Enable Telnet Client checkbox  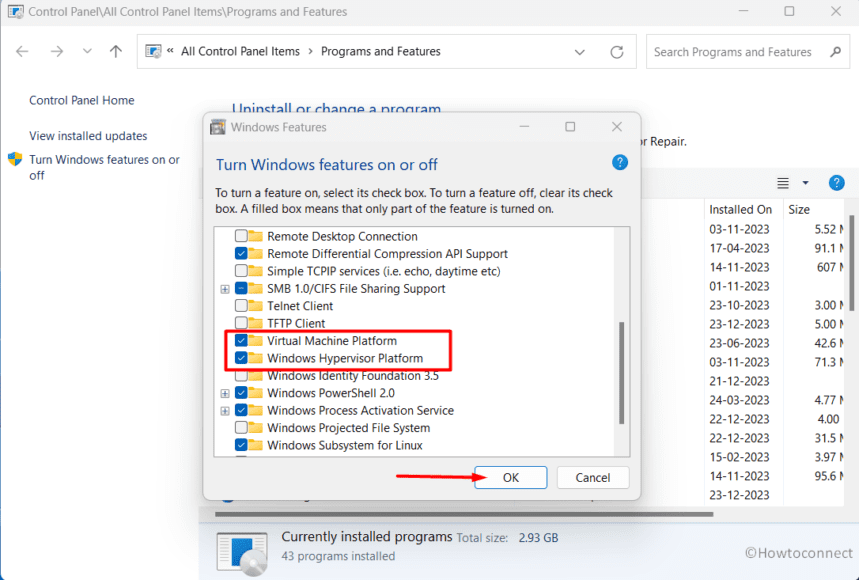(241, 306)
